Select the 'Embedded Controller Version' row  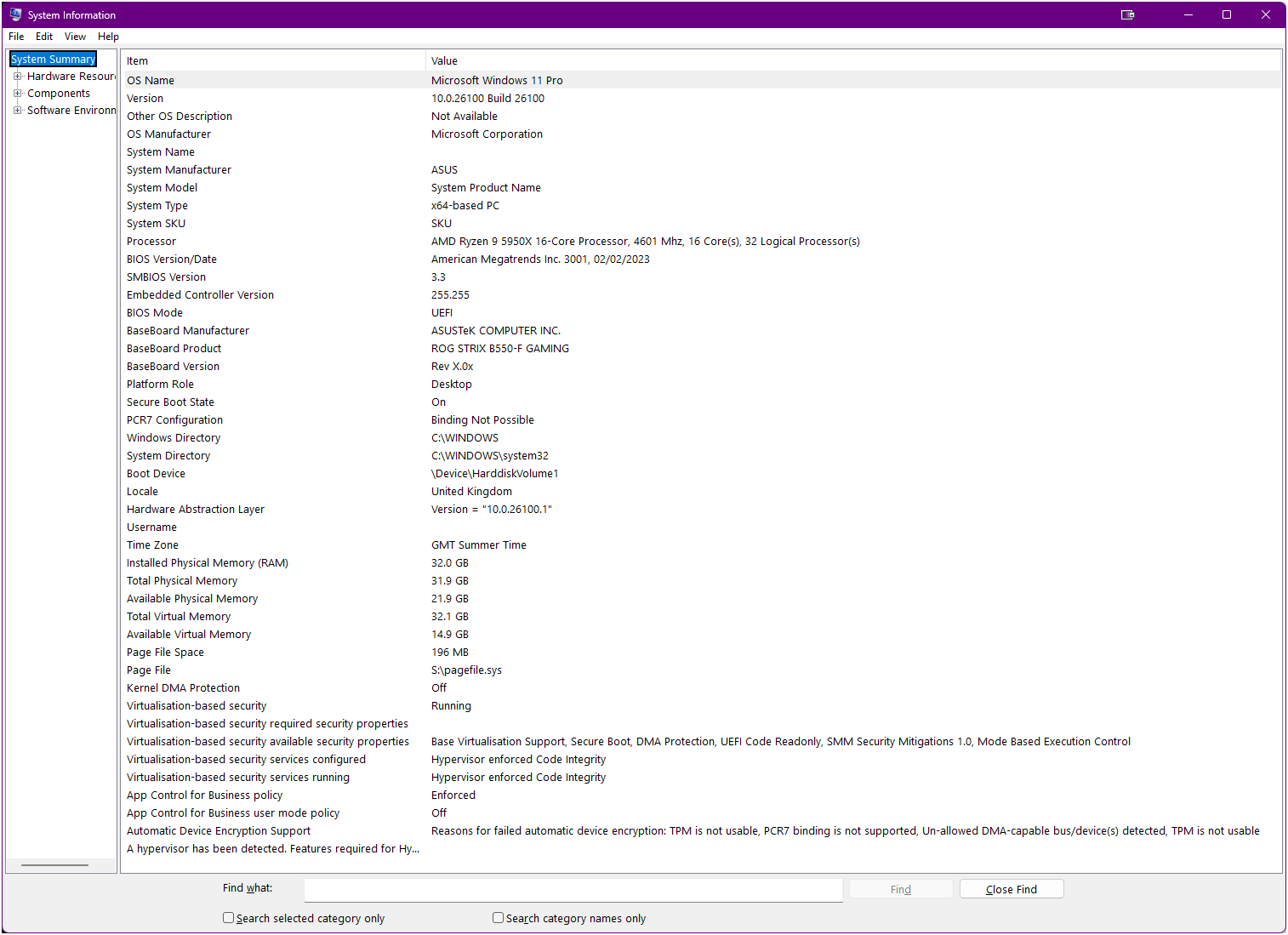pos(701,294)
